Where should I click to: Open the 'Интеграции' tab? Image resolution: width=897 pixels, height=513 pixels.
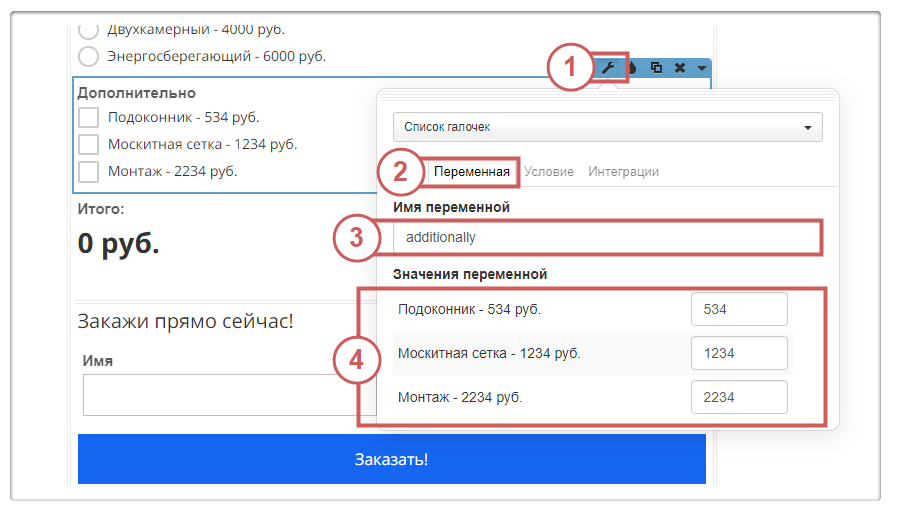point(623,172)
